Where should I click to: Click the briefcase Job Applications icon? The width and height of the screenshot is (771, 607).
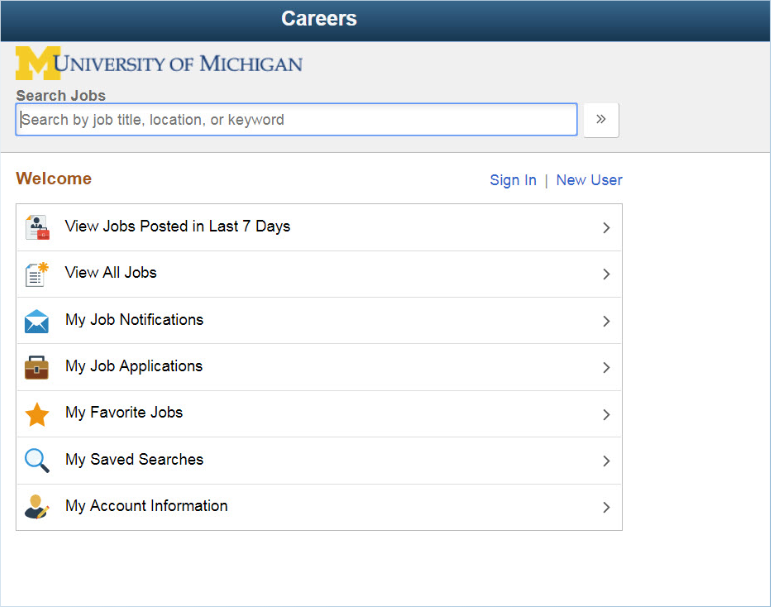37,367
